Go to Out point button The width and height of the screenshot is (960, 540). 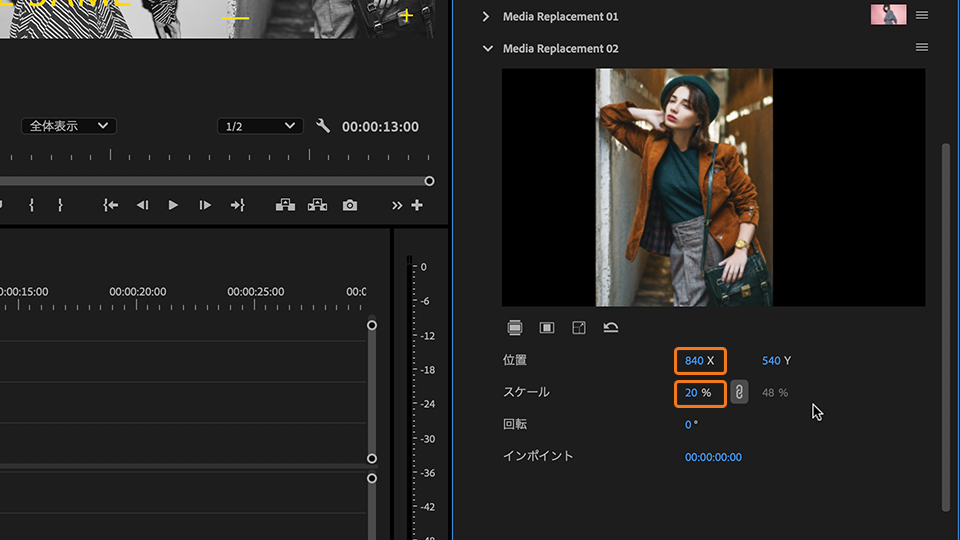pyautogui.click(x=238, y=205)
